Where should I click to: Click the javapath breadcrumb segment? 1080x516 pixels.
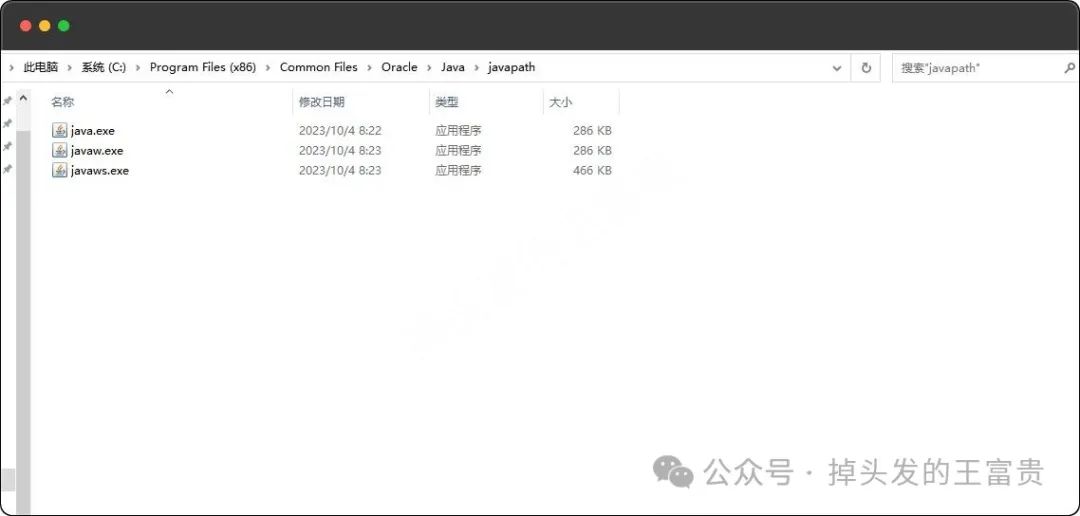click(x=511, y=68)
